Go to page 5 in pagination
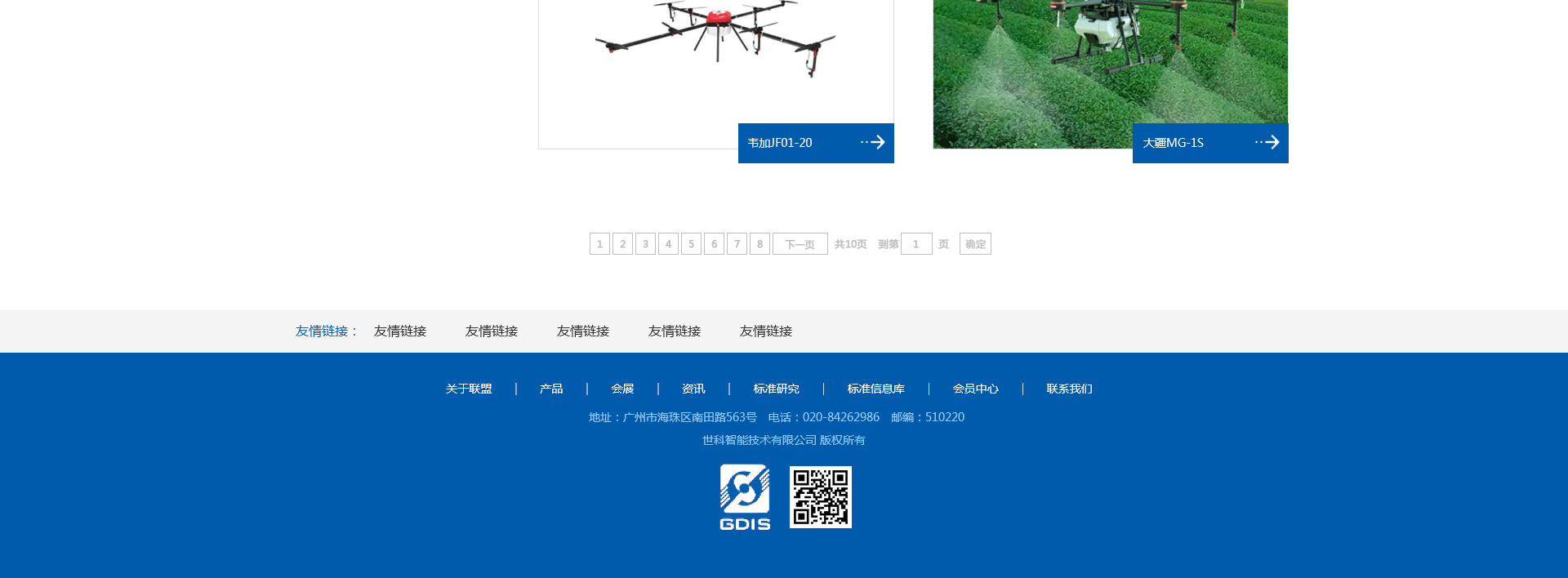Screen dimensions: 1568x578 pos(691,244)
